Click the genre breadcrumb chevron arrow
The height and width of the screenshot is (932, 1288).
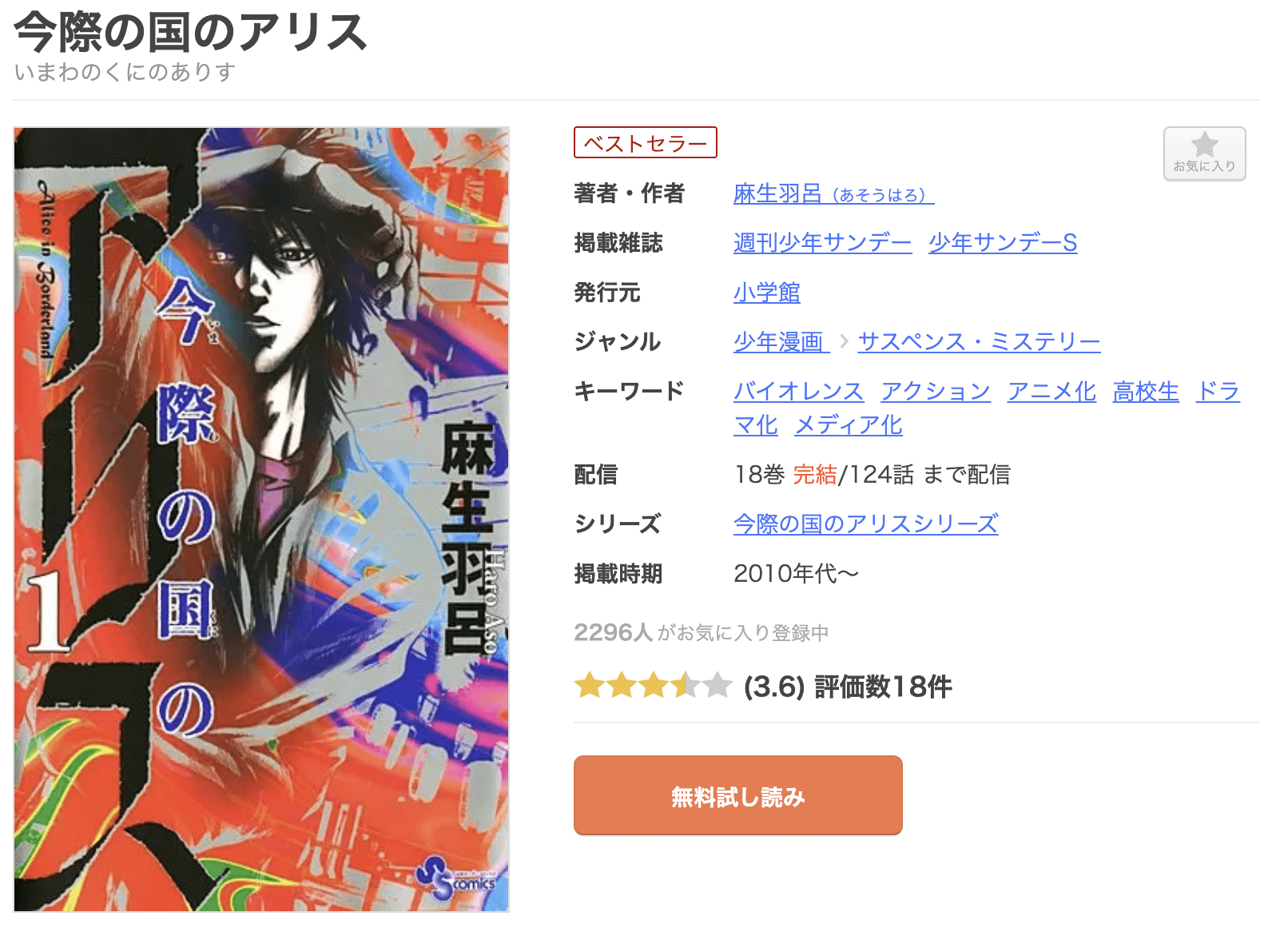pyautogui.click(x=844, y=342)
